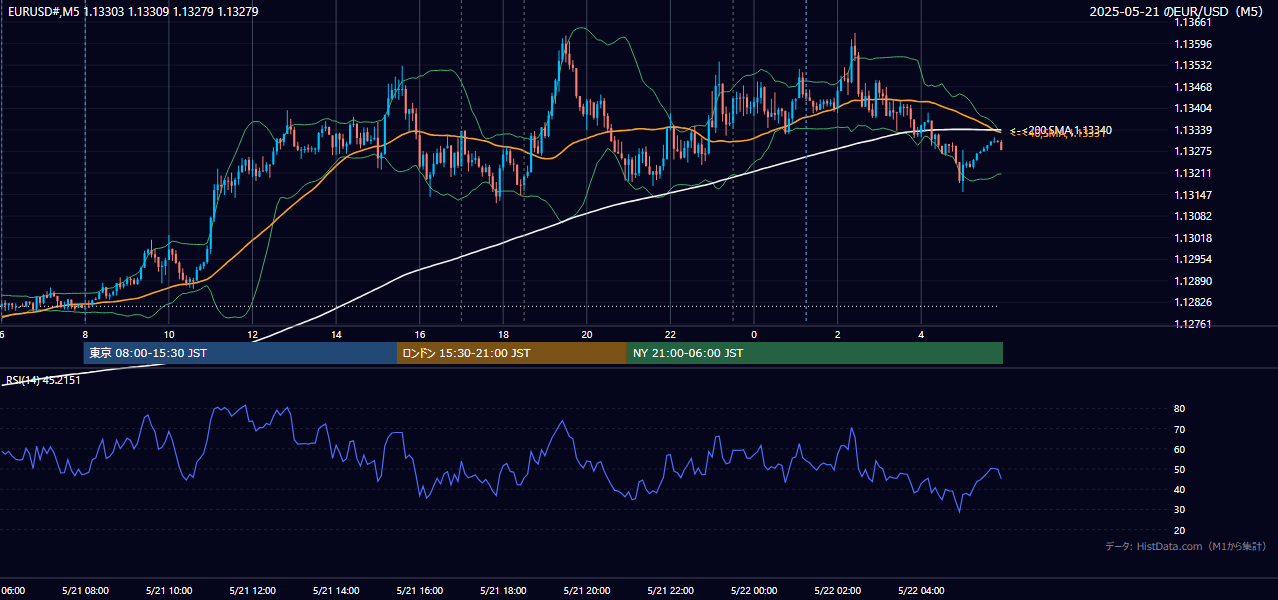Click the RSI 70 level label

(1179, 429)
